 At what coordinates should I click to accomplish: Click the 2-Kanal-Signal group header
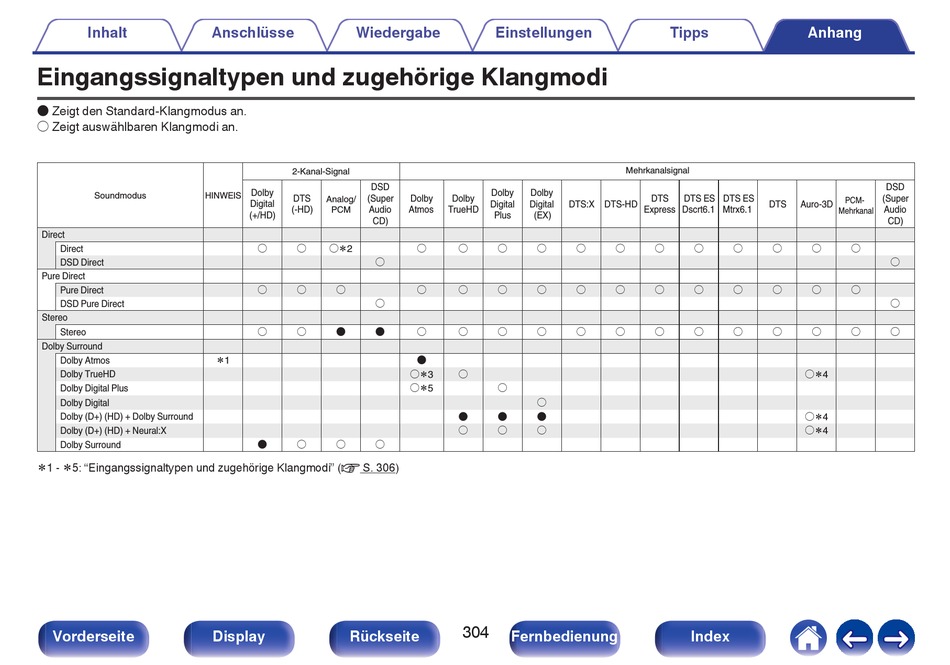click(321, 171)
